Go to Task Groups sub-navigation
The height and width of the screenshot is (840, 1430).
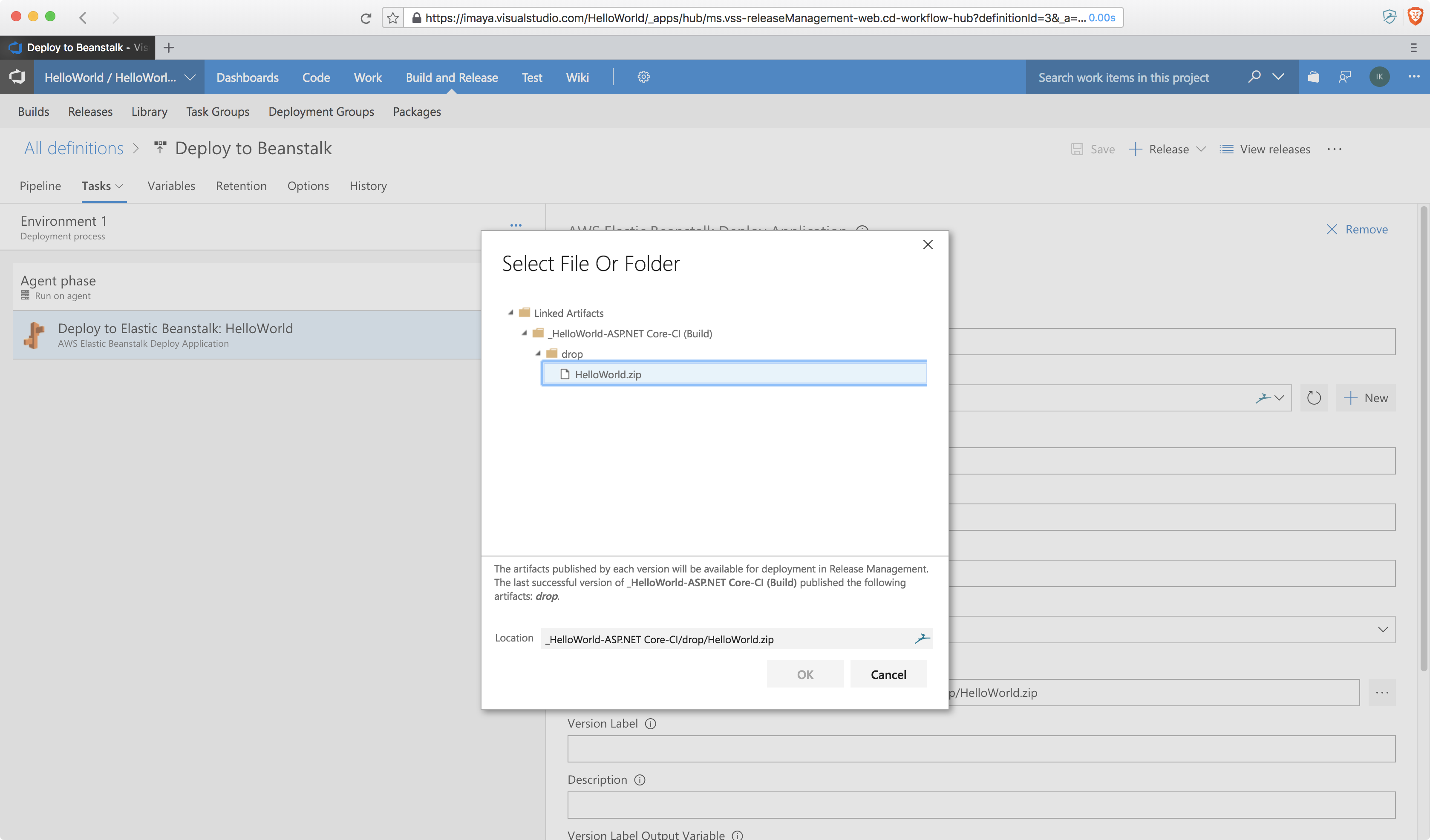tap(218, 111)
